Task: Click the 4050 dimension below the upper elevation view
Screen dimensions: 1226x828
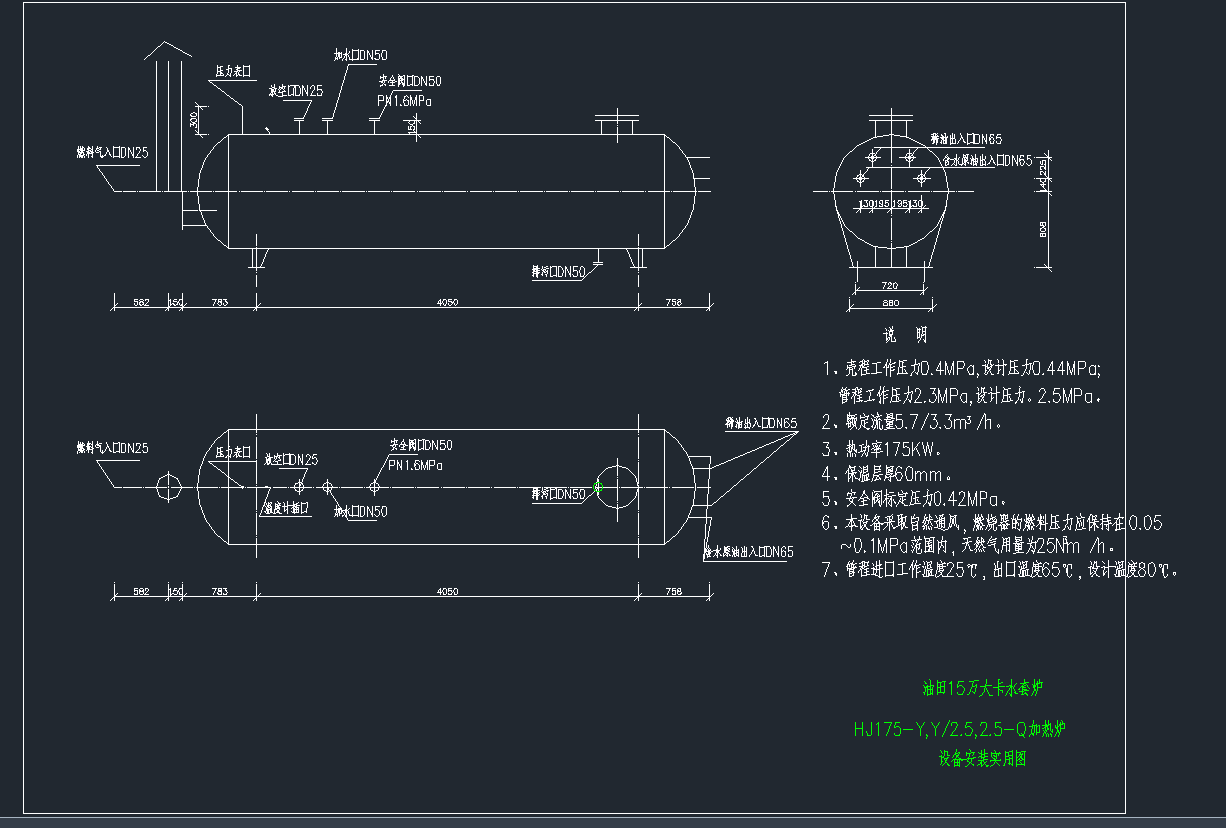Action: pos(447,302)
